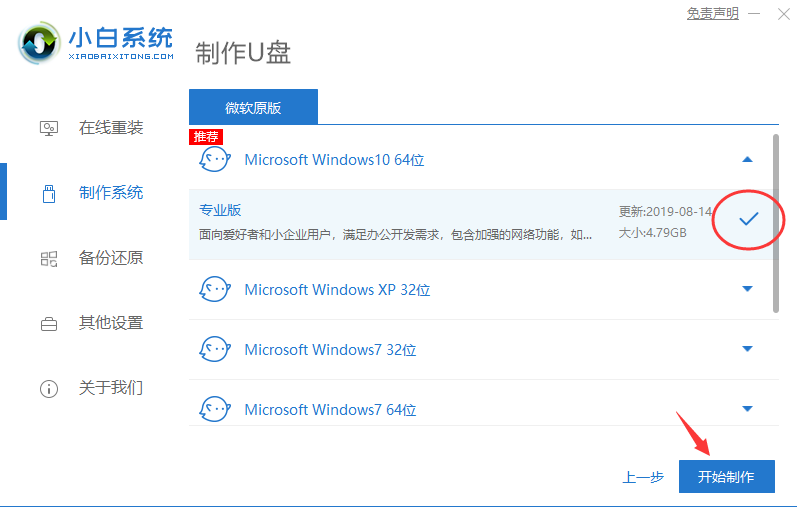
Task: Select Microsoft Windows XP 32位 title text
Action: [338, 289]
